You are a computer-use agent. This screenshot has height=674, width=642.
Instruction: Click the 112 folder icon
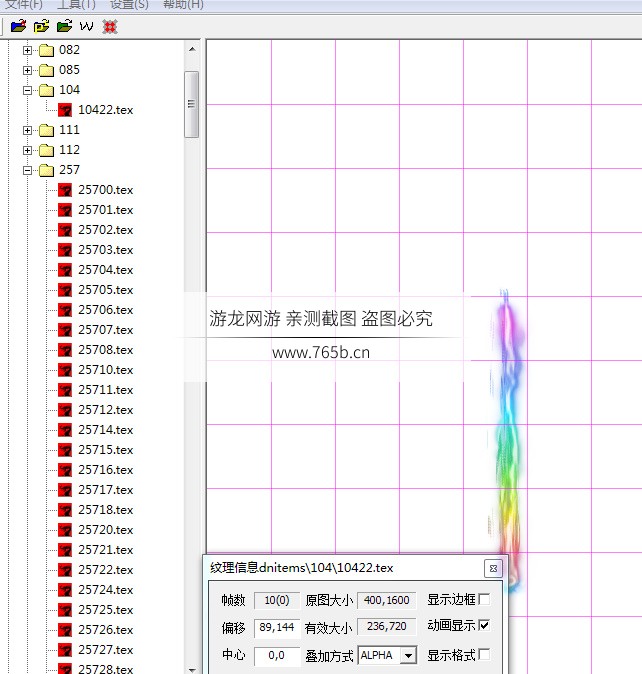pyautogui.click(x=46, y=150)
